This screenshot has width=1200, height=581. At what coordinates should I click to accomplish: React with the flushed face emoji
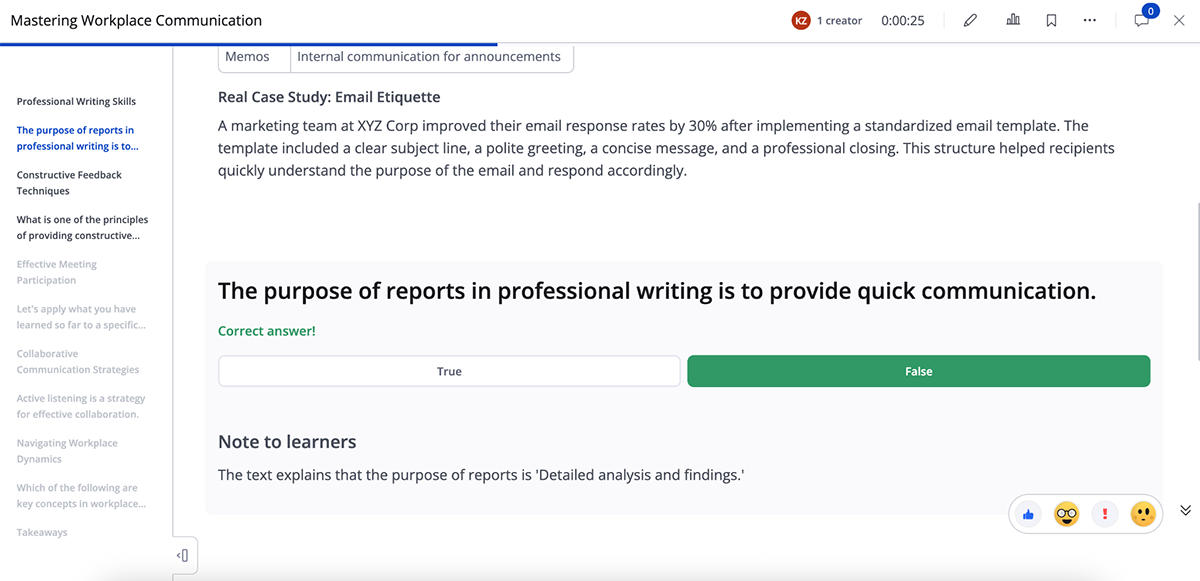[1142, 513]
